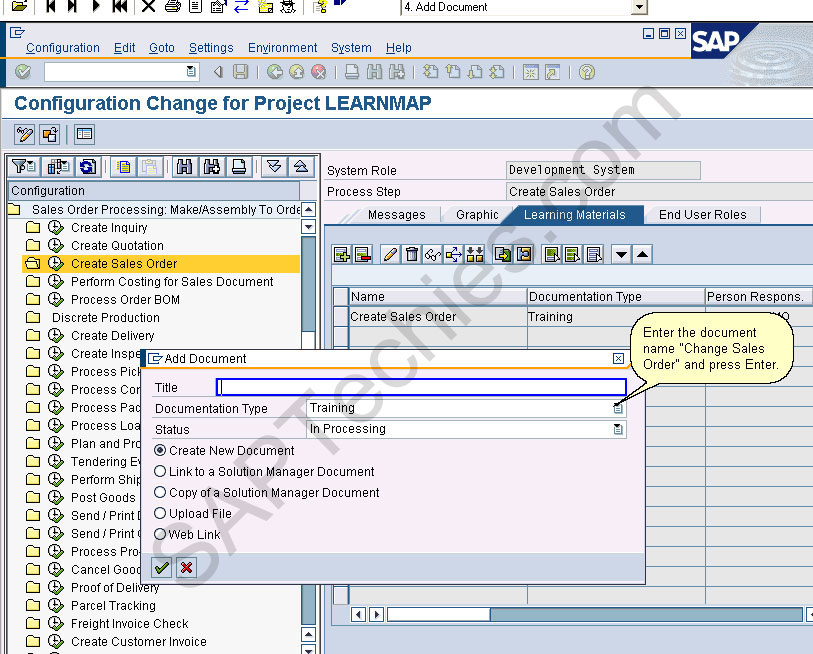
Task: Click the Insert document icon in Learning Materials toolbar
Action: pos(342,255)
